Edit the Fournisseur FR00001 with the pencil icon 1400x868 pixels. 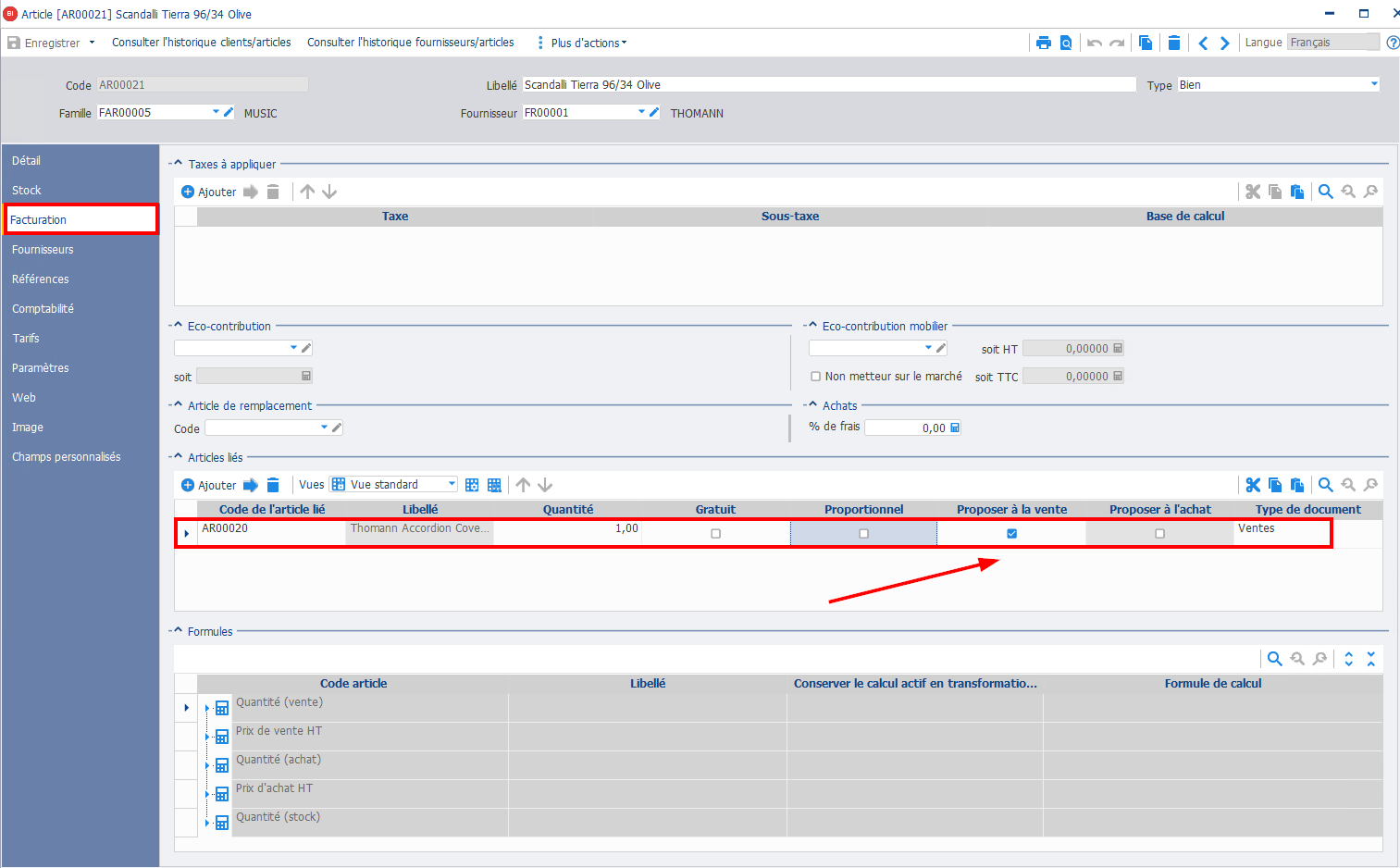tap(654, 112)
